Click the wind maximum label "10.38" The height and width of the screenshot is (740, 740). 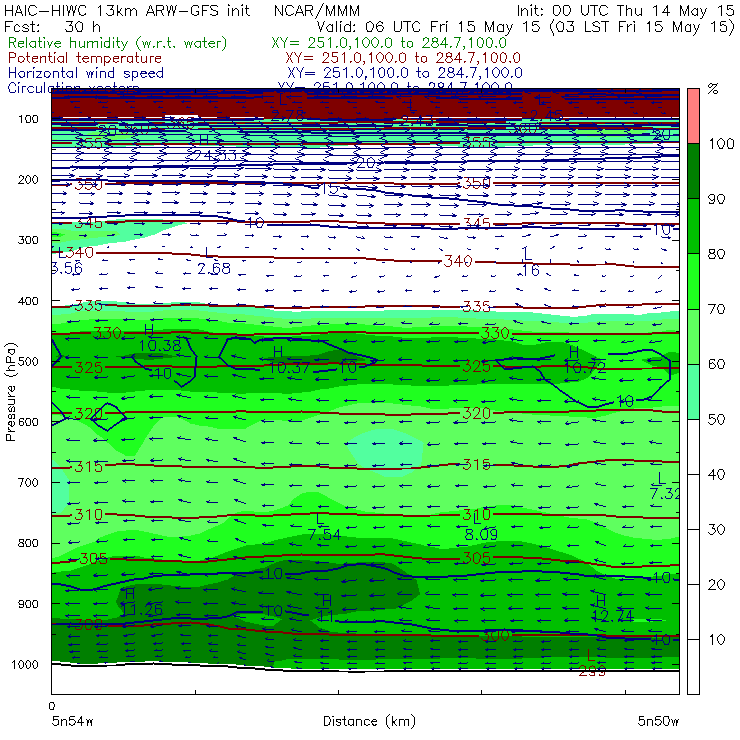point(160,346)
